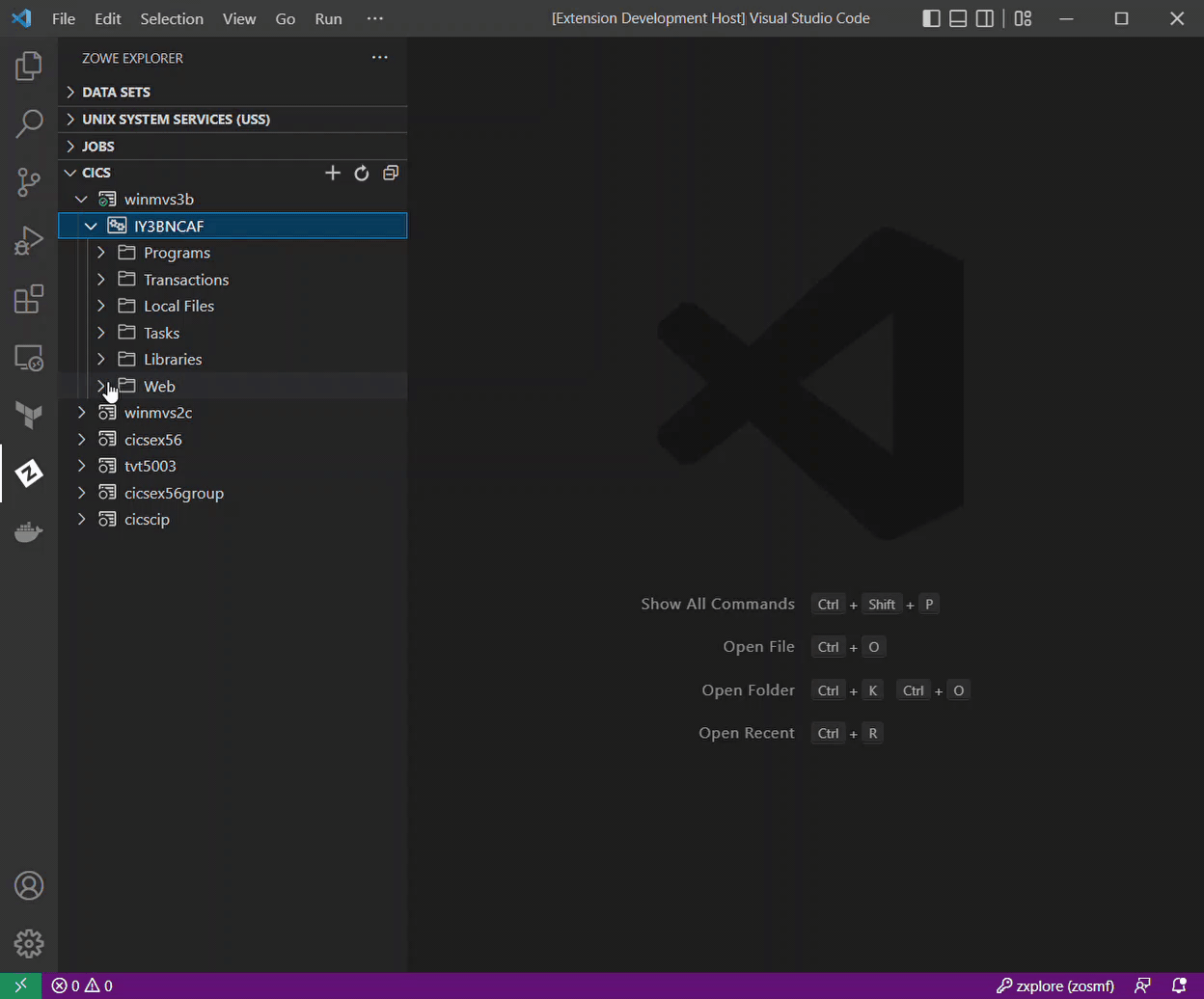Viewport: 1204px width, 999px height.
Task: Select the Web folder label
Action: tap(159, 386)
